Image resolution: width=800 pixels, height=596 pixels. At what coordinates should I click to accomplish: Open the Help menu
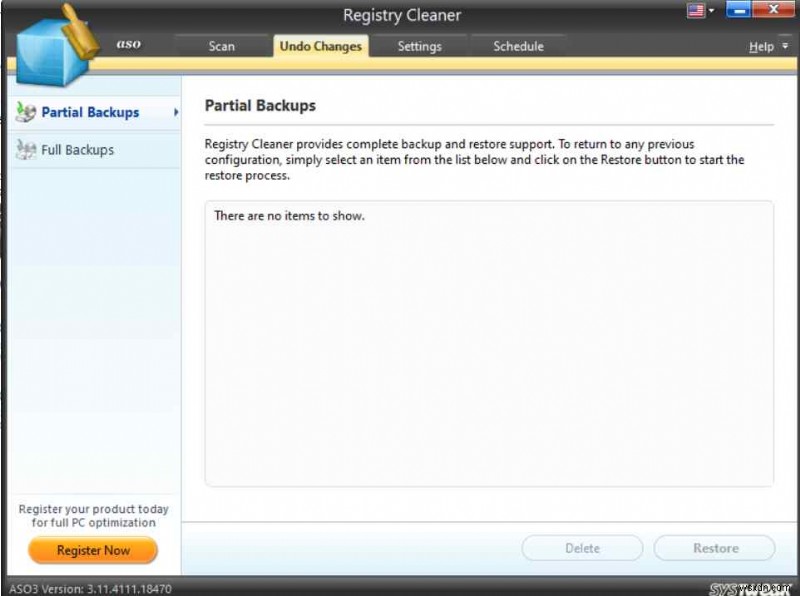click(761, 46)
